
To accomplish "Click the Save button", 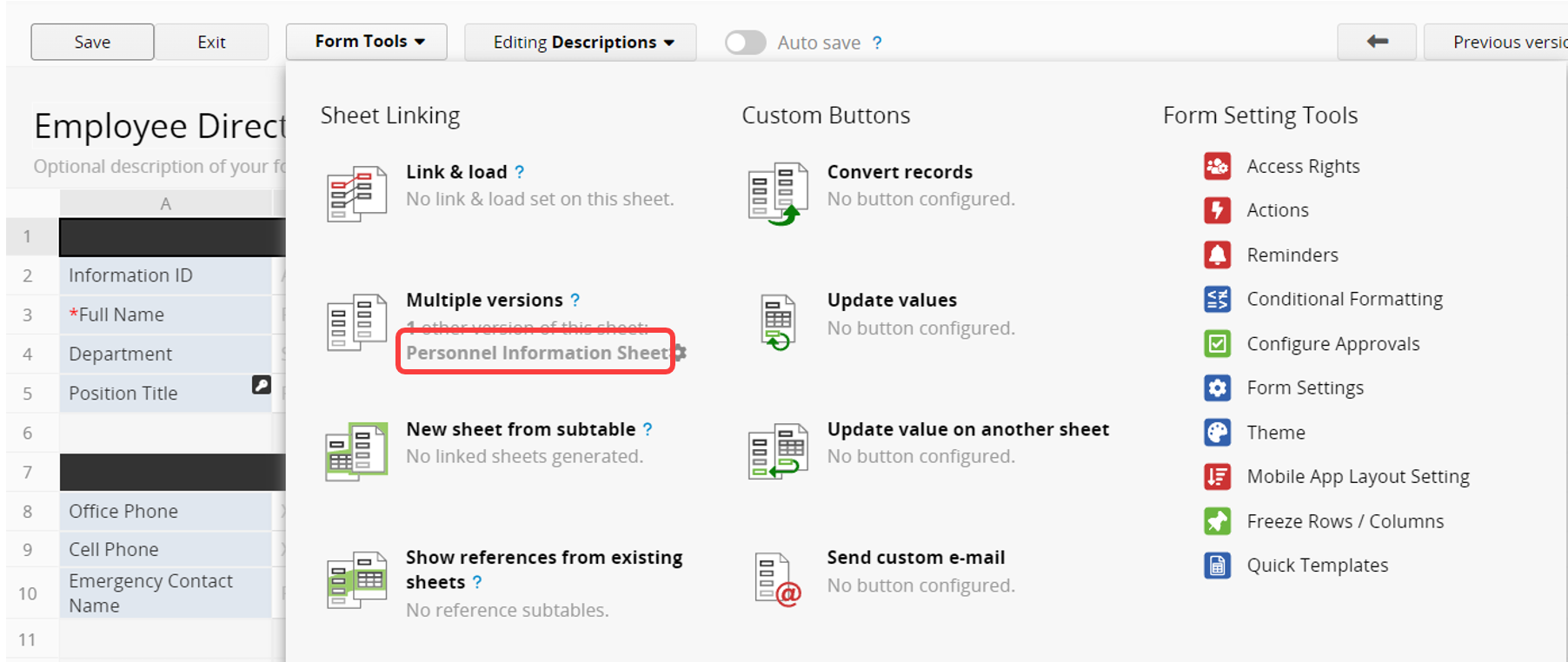I will tap(92, 42).
